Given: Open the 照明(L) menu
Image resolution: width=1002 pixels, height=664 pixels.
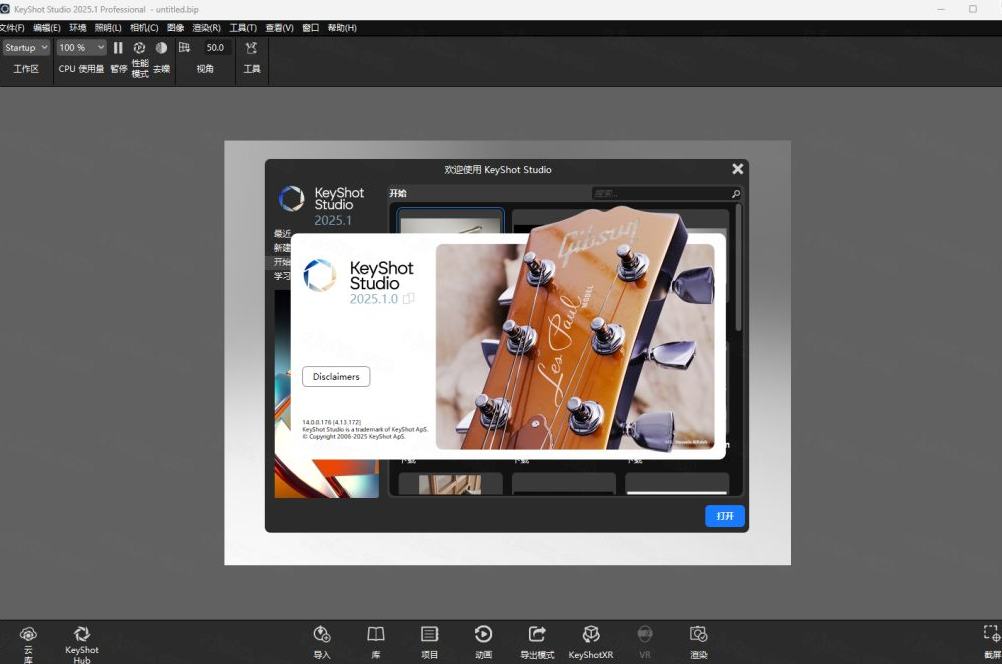Looking at the screenshot, I should (x=108, y=28).
